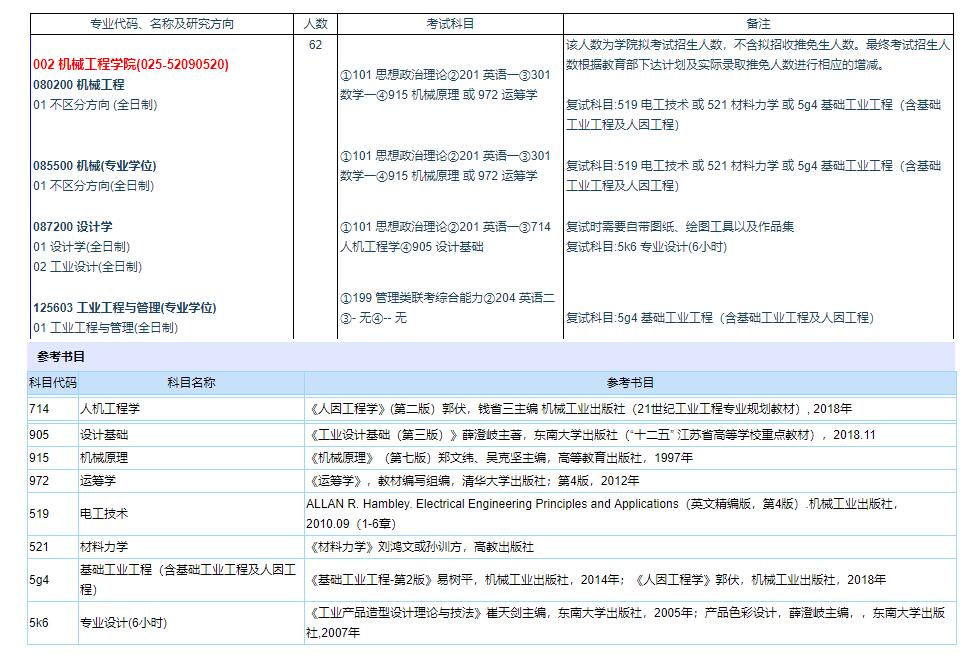Select the 人机工程学 subject name cell

(x=110, y=409)
